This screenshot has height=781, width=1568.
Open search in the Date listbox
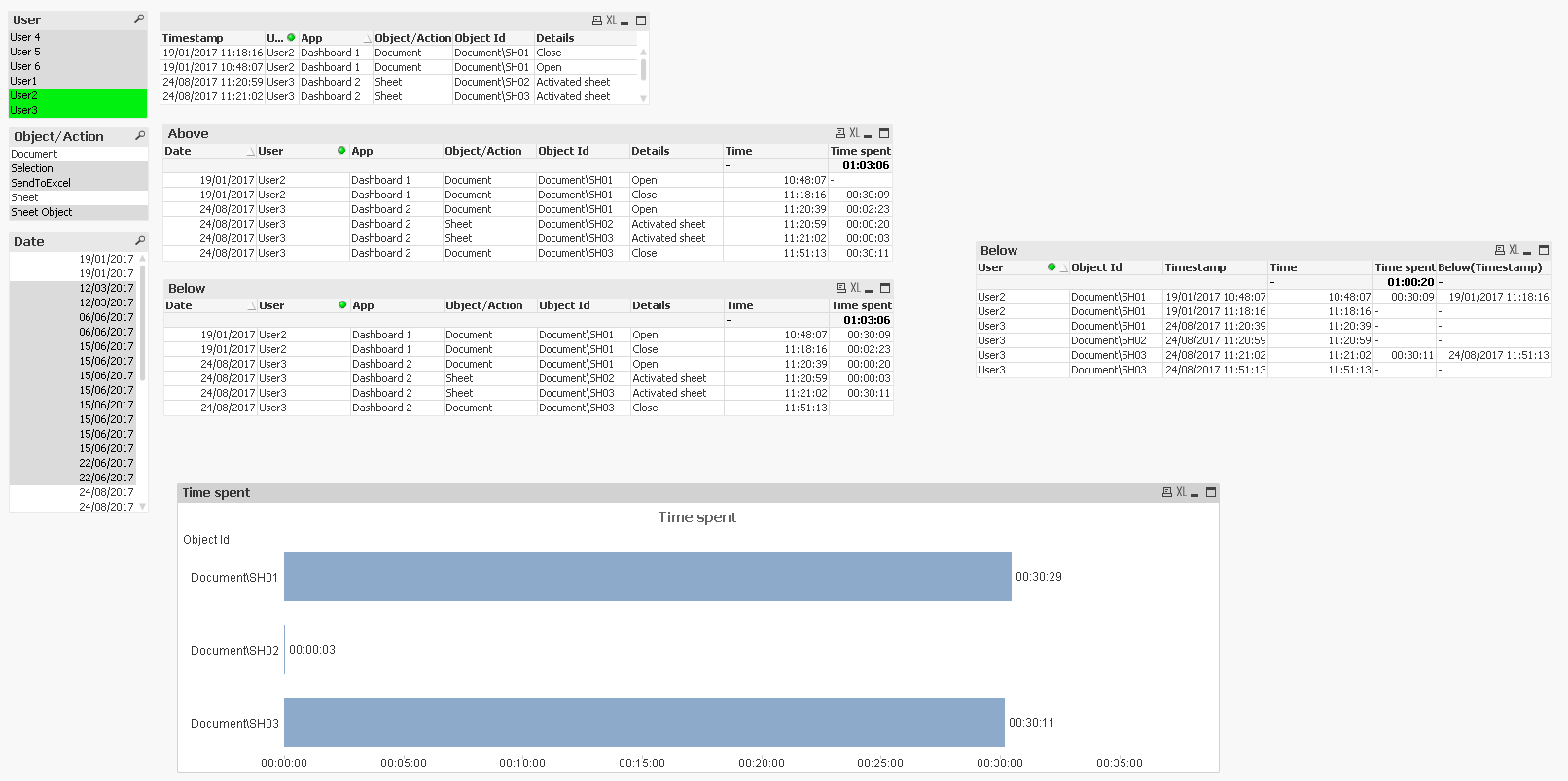point(140,241)
